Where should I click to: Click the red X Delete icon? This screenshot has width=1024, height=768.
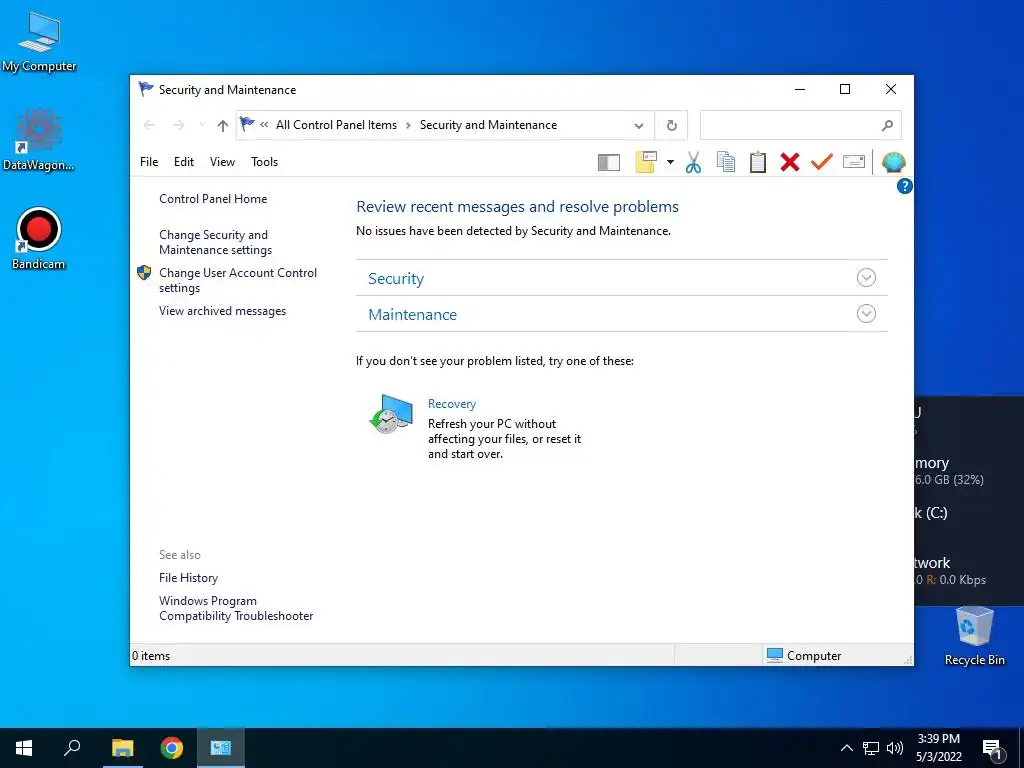790,162
